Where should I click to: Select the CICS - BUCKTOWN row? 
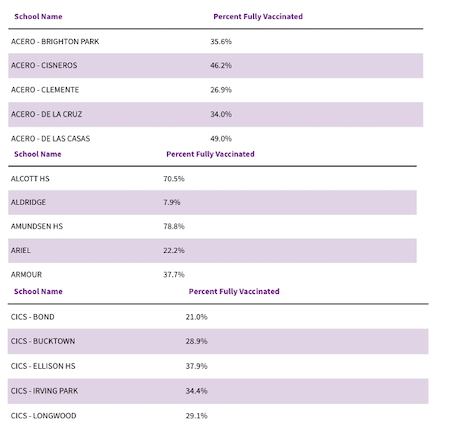click(218, 341)
